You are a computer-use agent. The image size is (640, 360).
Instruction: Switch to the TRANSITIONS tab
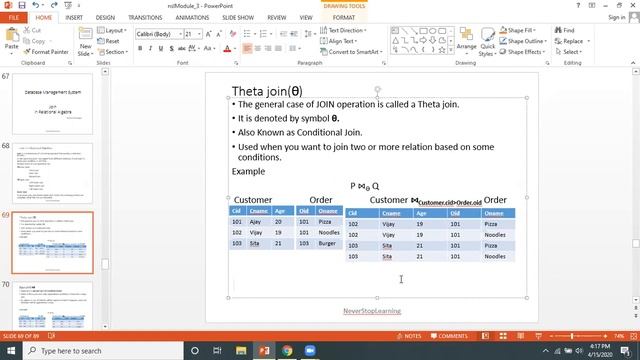click(145, 18)
